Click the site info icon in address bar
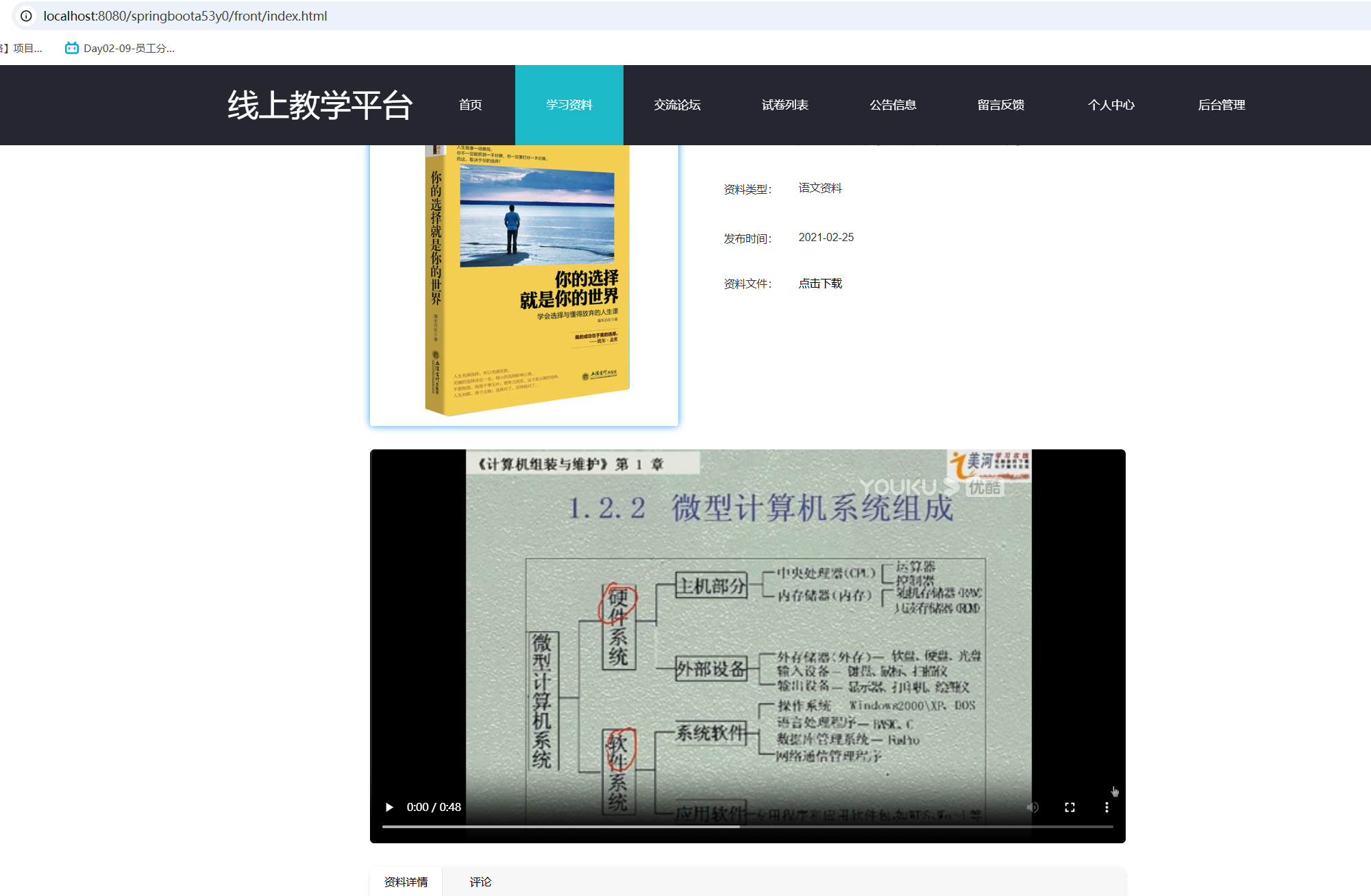Screen dimensions: 1371x896 tap(26, 16)
